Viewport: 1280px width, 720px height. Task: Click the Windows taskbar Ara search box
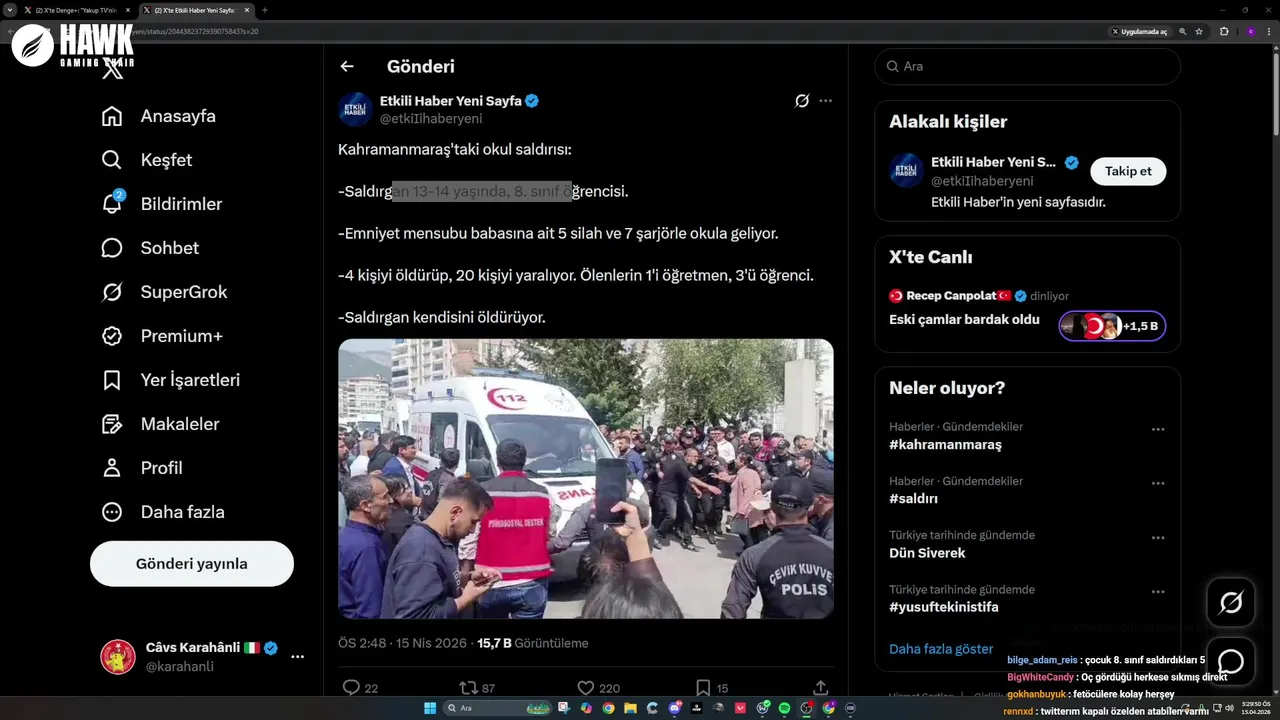coord(496,708)
